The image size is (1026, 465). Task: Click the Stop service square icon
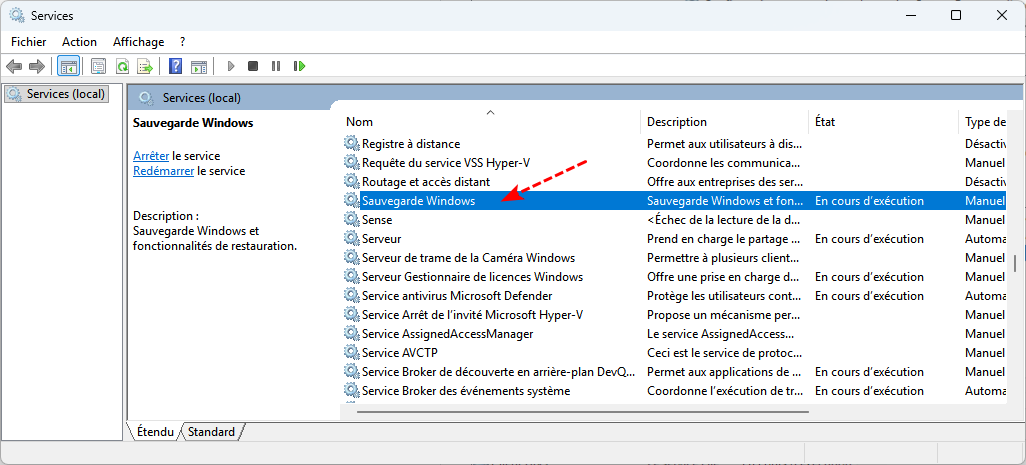[253, 66]
